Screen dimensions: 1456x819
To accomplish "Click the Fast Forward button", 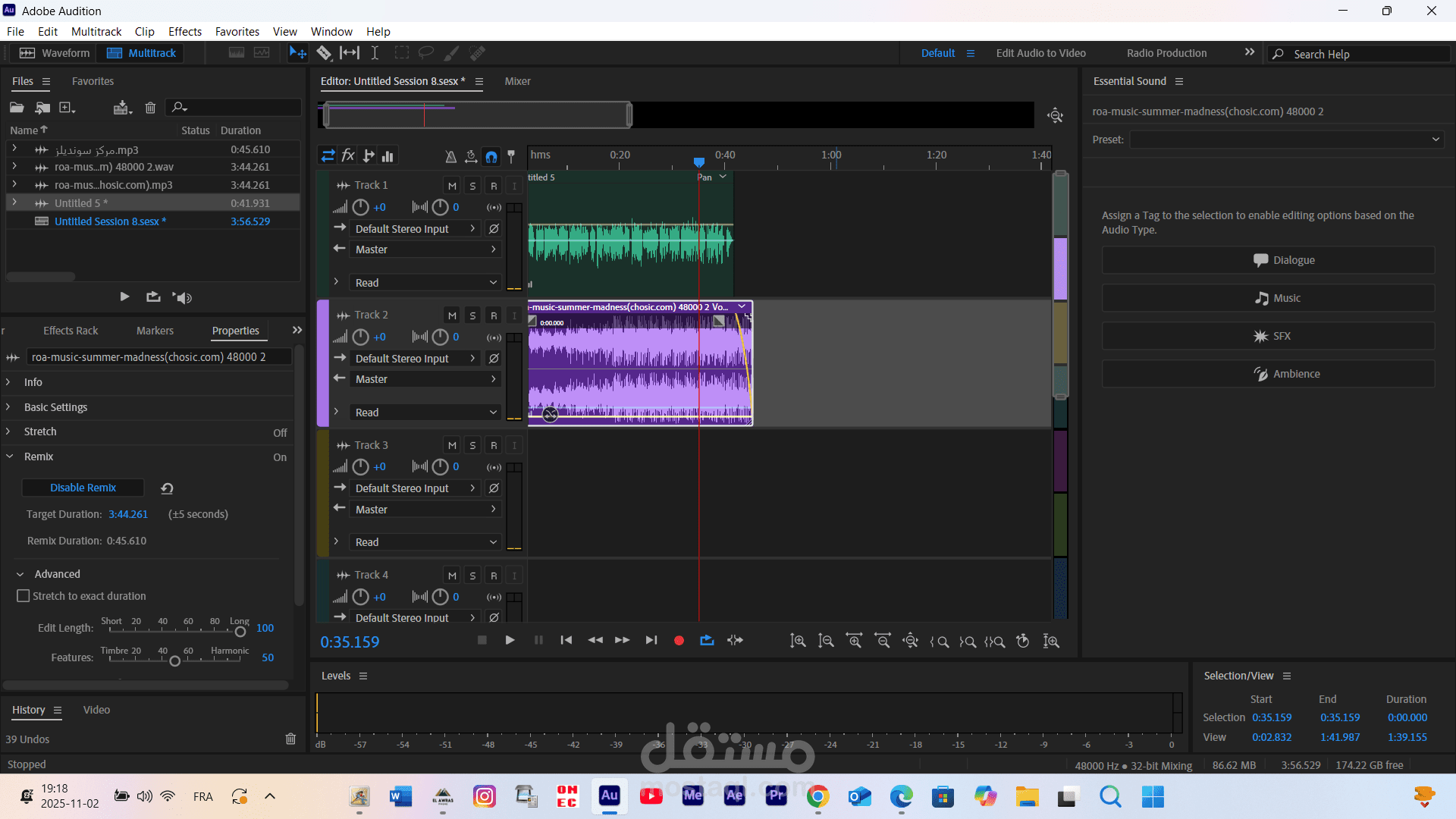I will point(623,641).
